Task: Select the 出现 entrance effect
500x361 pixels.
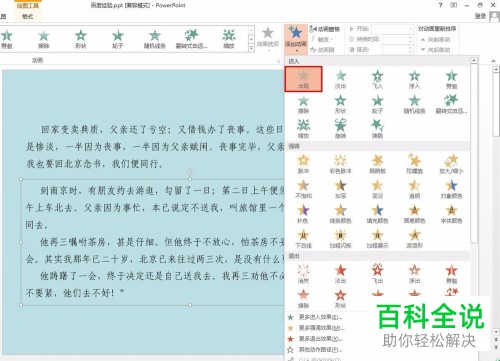Action: point(303,79)
